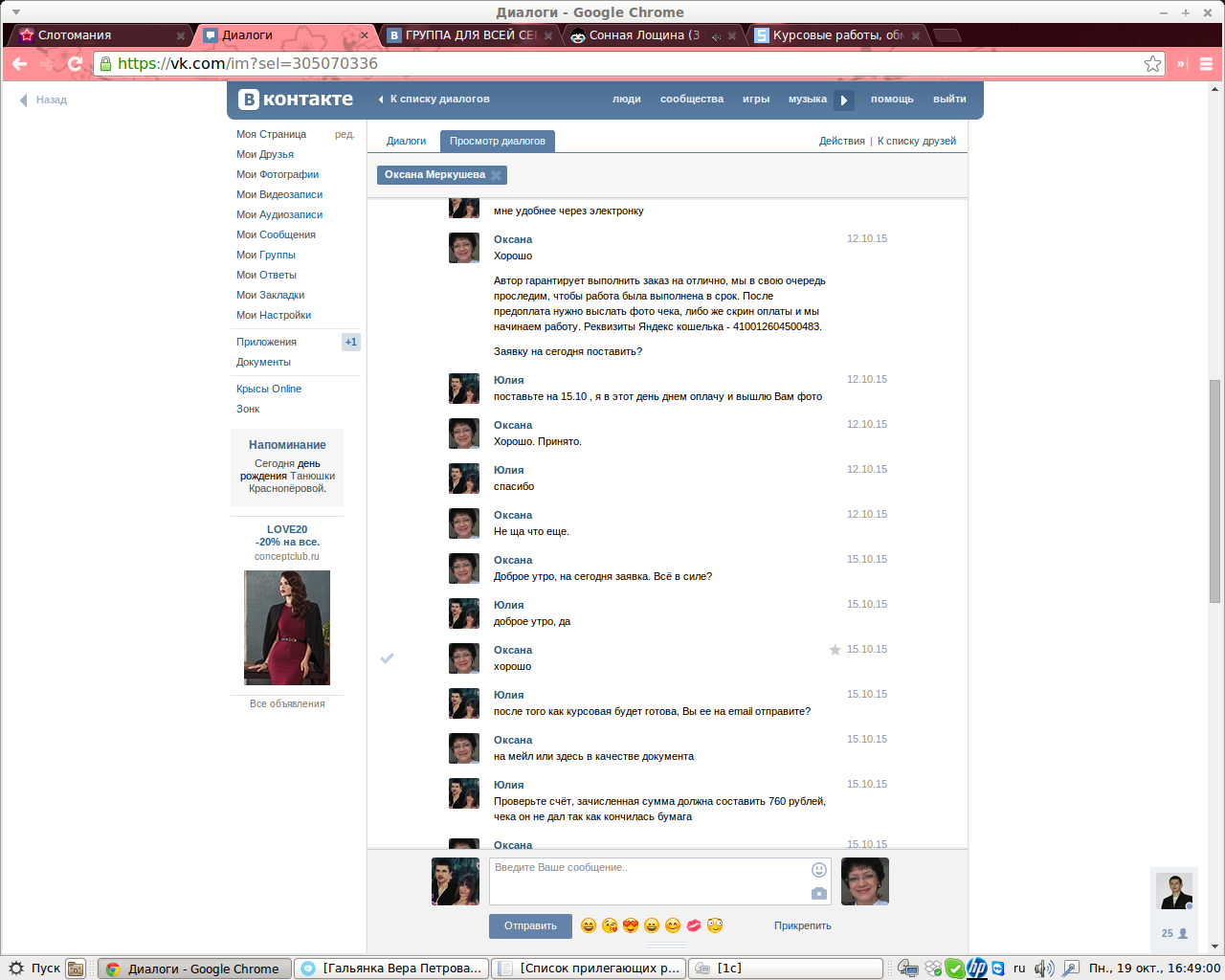
Task: Reload the page with refresh icon
Action: pyautogui.click(x=76, y=64)
